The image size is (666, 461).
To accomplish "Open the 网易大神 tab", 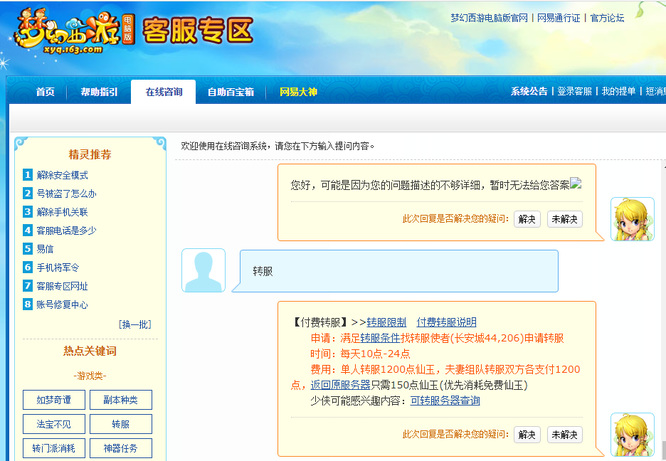I will (x=298, y=92).
